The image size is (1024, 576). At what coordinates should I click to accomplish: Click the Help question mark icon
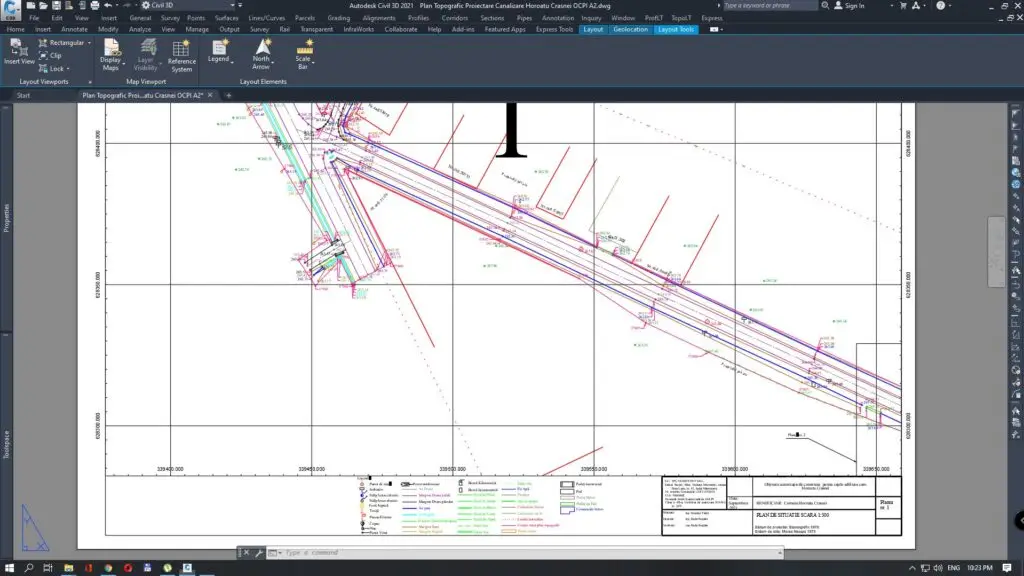click(940, 5)
